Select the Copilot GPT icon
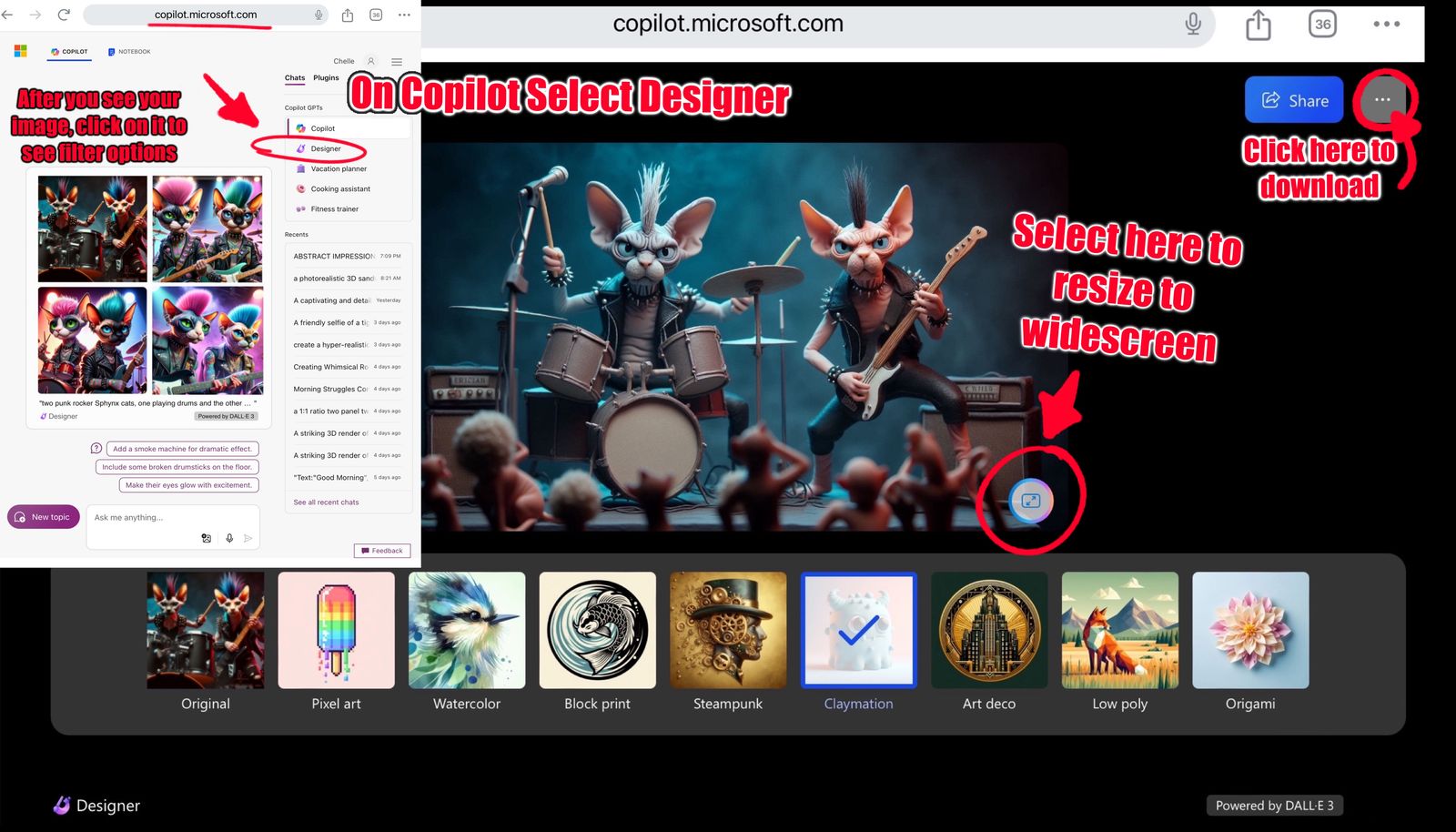Screen dimensions: 1456x832 pyautogui.click(x=303, y=127)
